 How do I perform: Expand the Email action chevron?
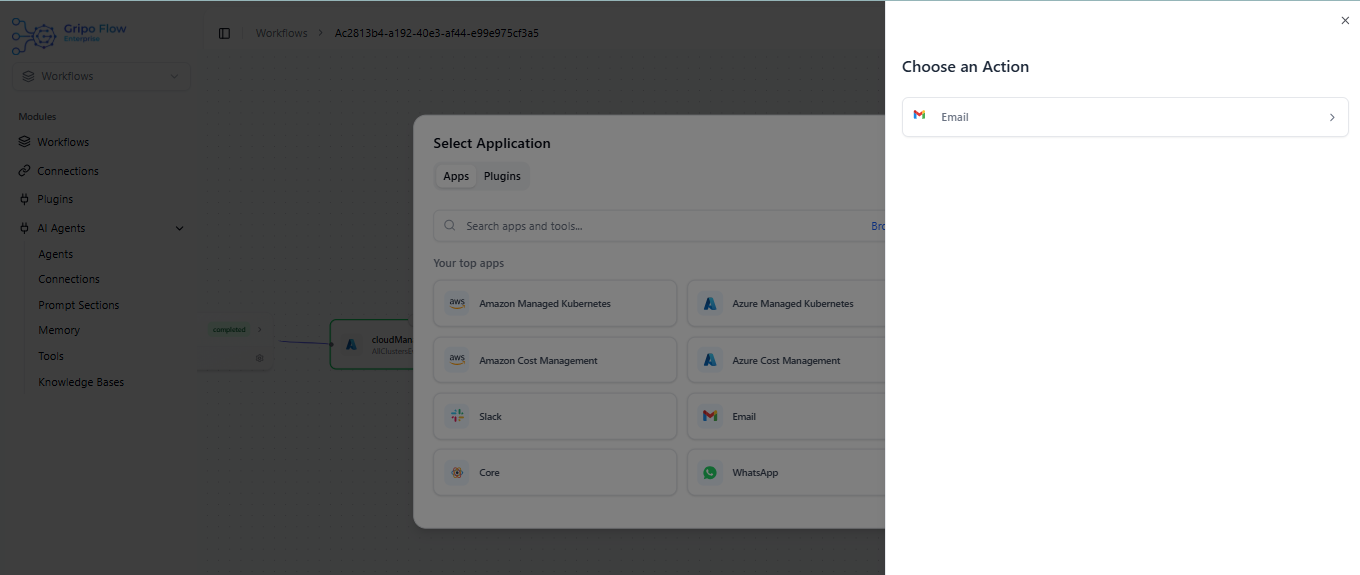(x=1331, y=117)
